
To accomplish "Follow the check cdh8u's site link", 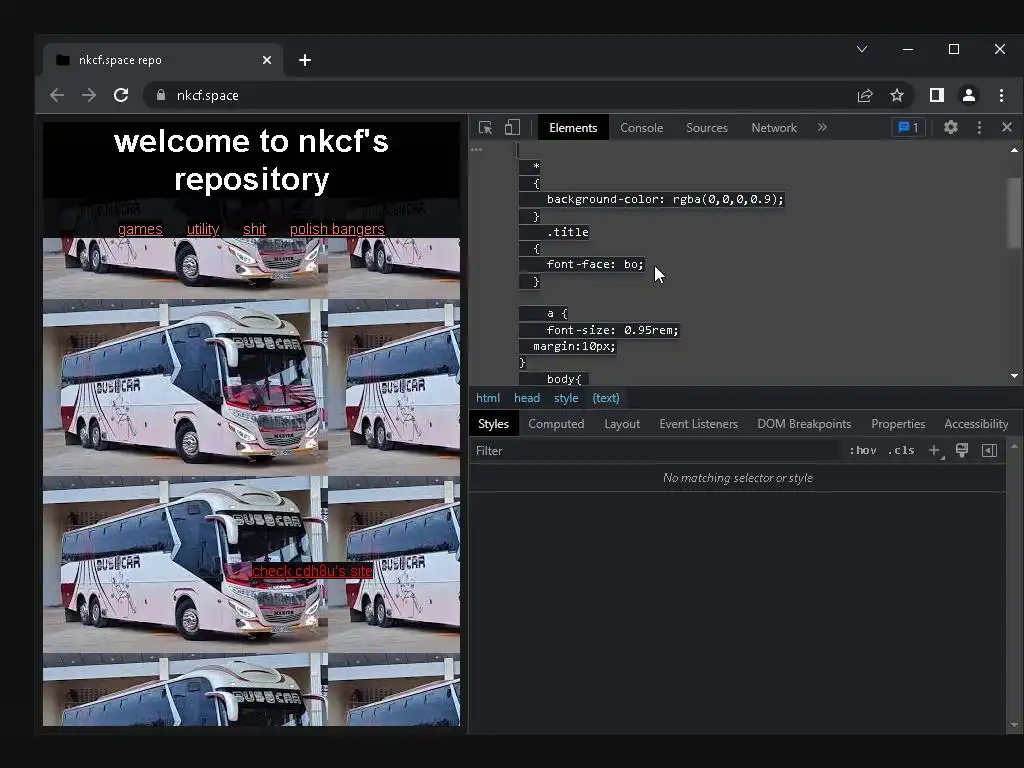I will click(312, 571).
